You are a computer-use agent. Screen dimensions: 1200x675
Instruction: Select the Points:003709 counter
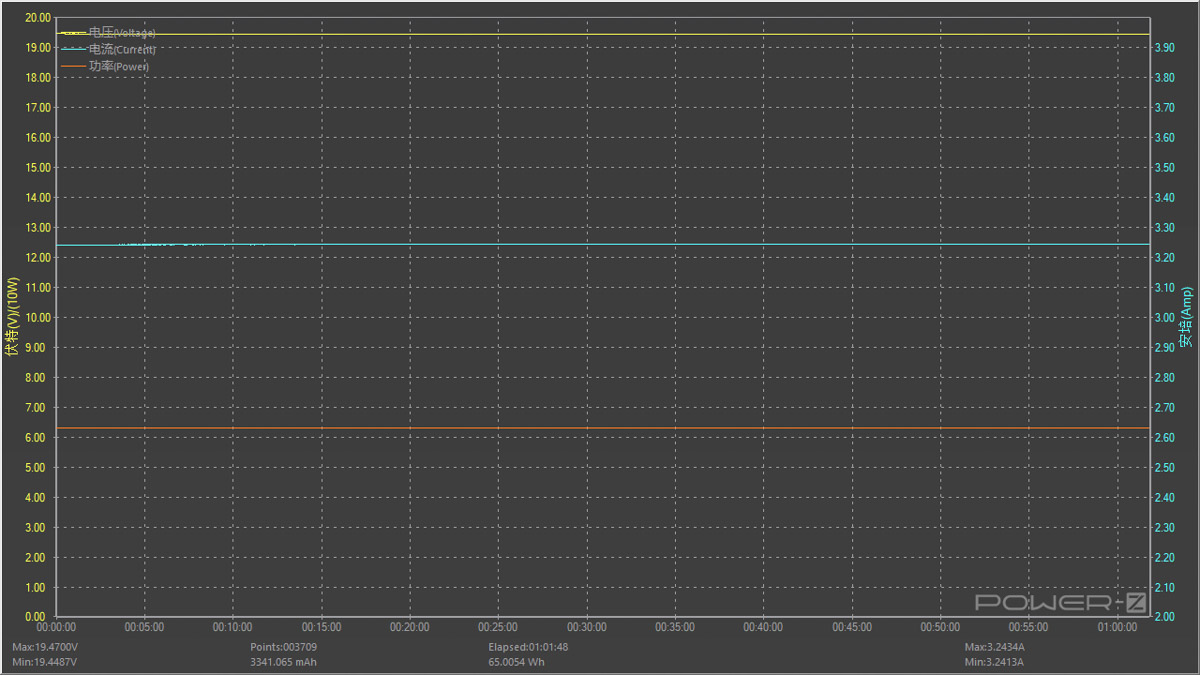(284, 647)
